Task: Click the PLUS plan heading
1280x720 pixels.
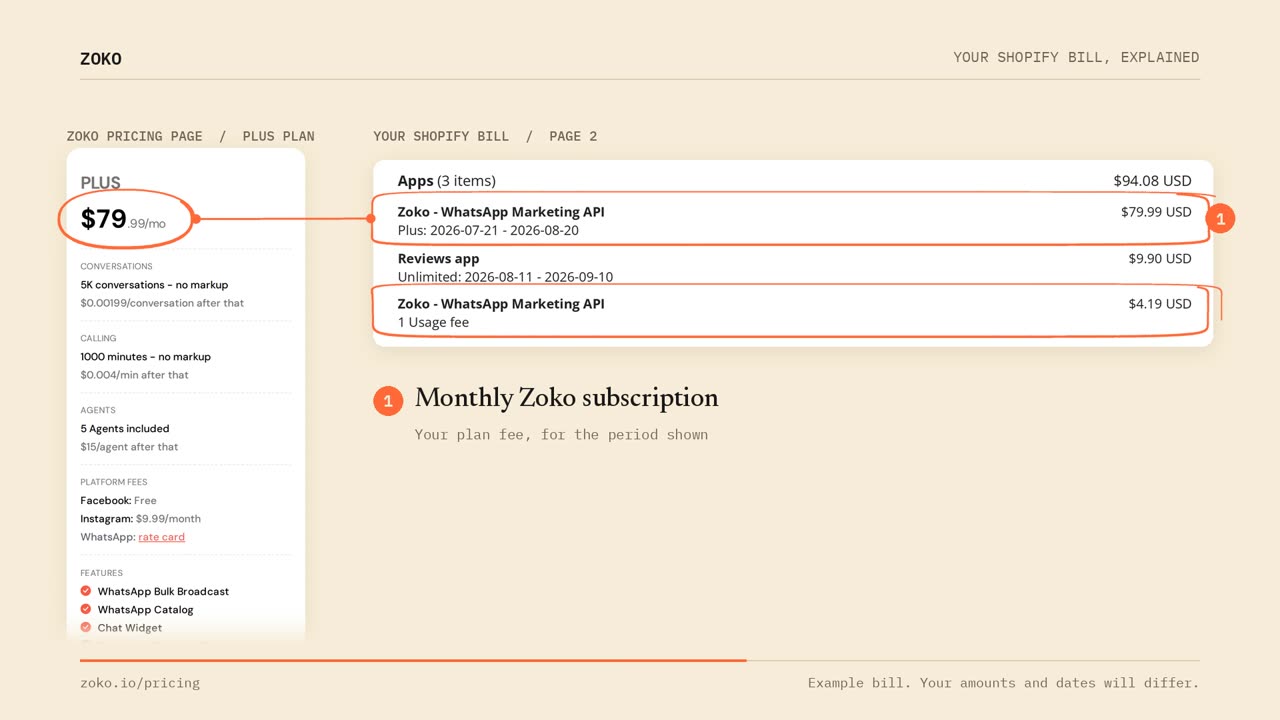Action: (x=101, y=183)
